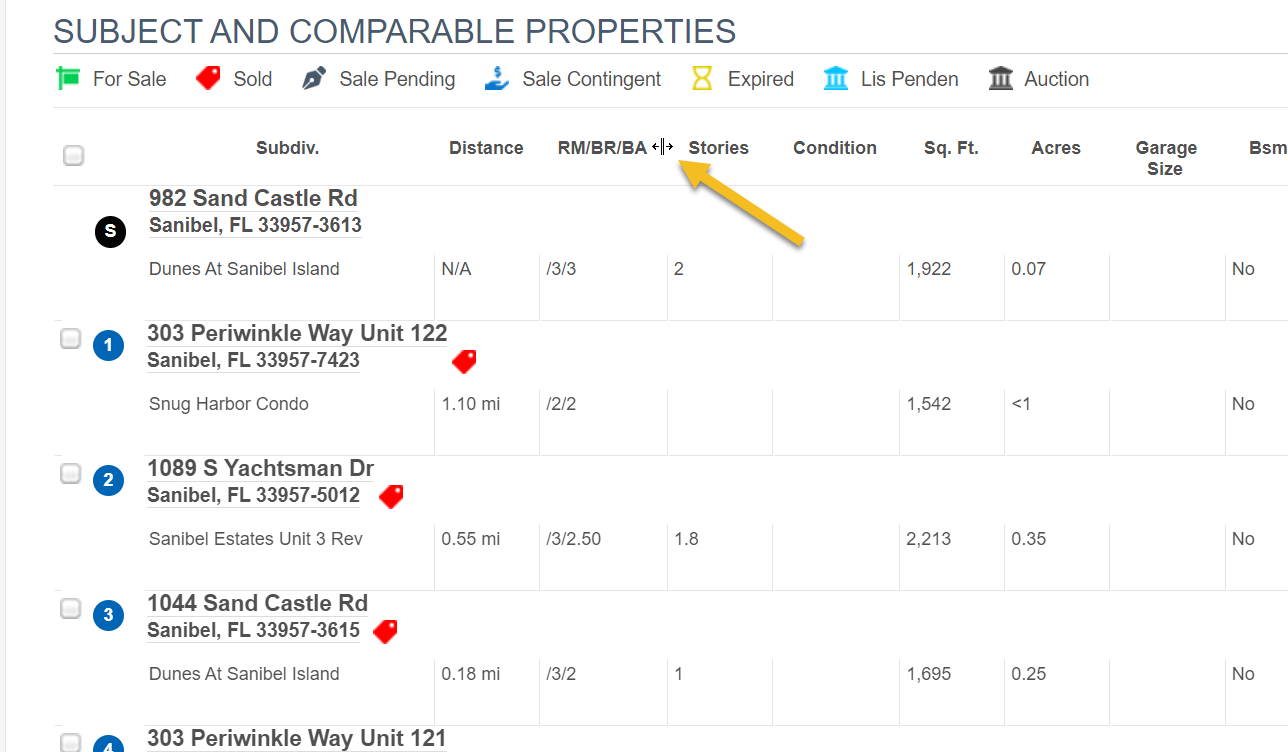Enable the checkbox for 1089 S Yachtsman Dr

[x=70, y=473]
